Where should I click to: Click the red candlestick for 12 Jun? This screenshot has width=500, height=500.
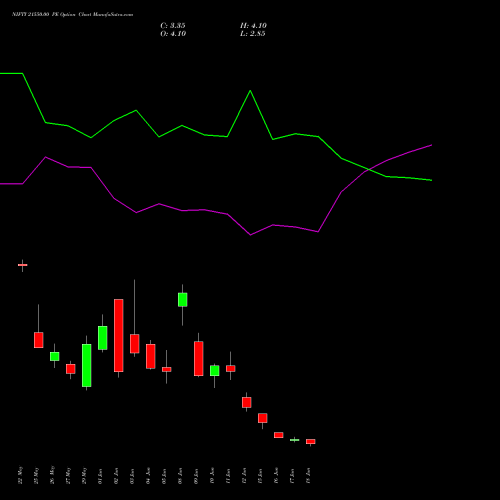247,402
